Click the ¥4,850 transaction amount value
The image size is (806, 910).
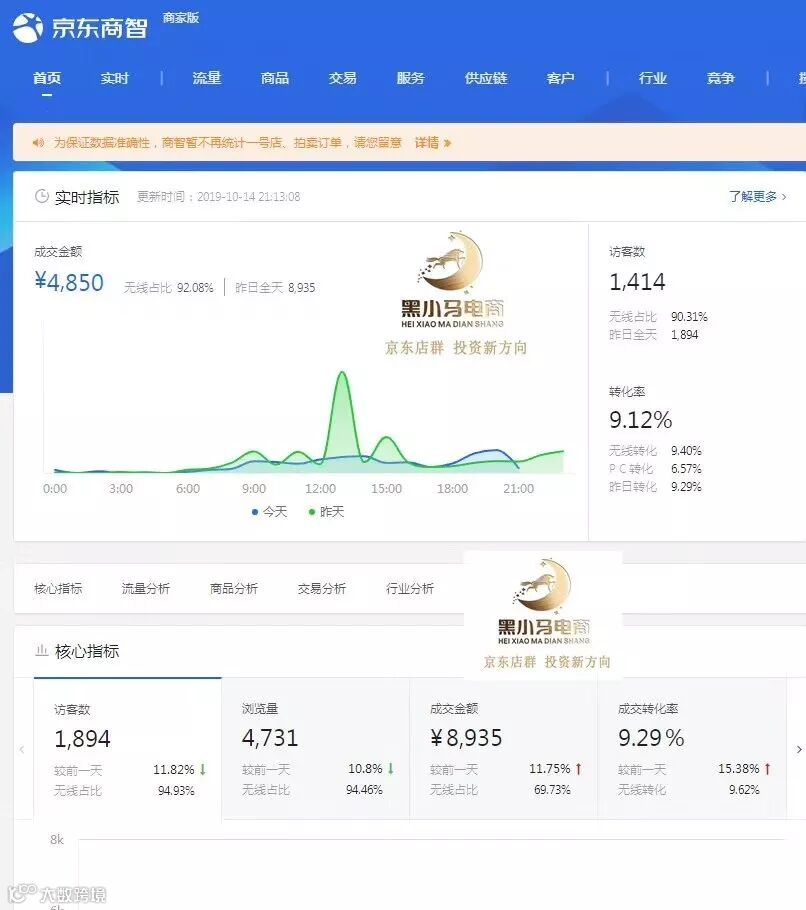coord(69,283)
